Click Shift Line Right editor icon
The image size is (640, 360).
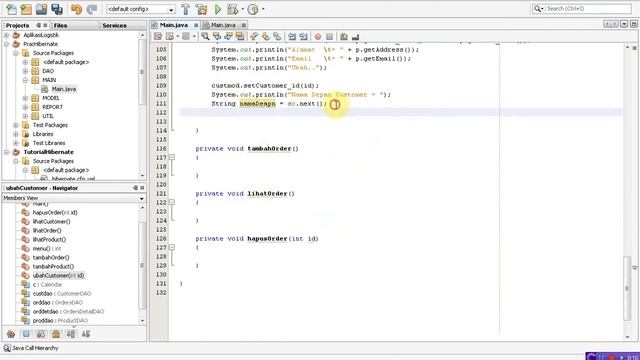[303, 37]
